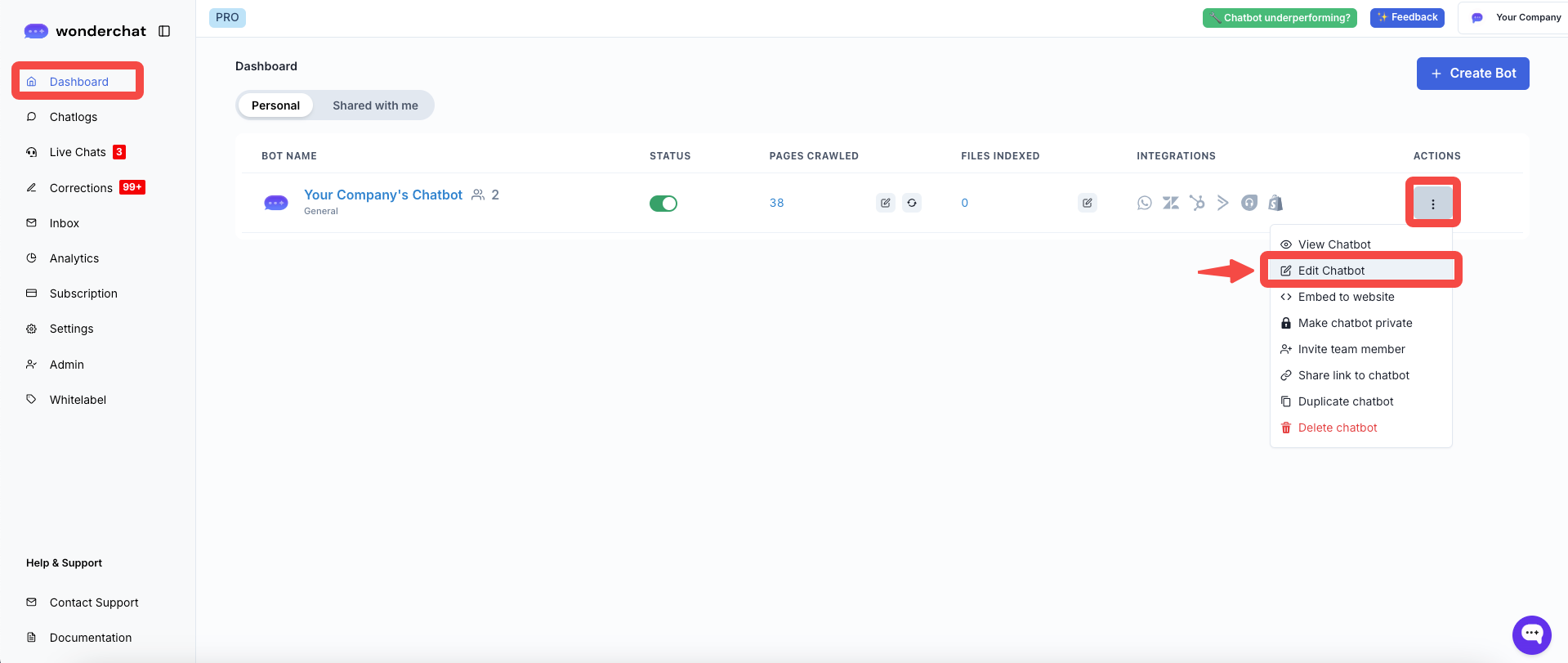Click the WhatsApp integration icon

pos(1144,203)
